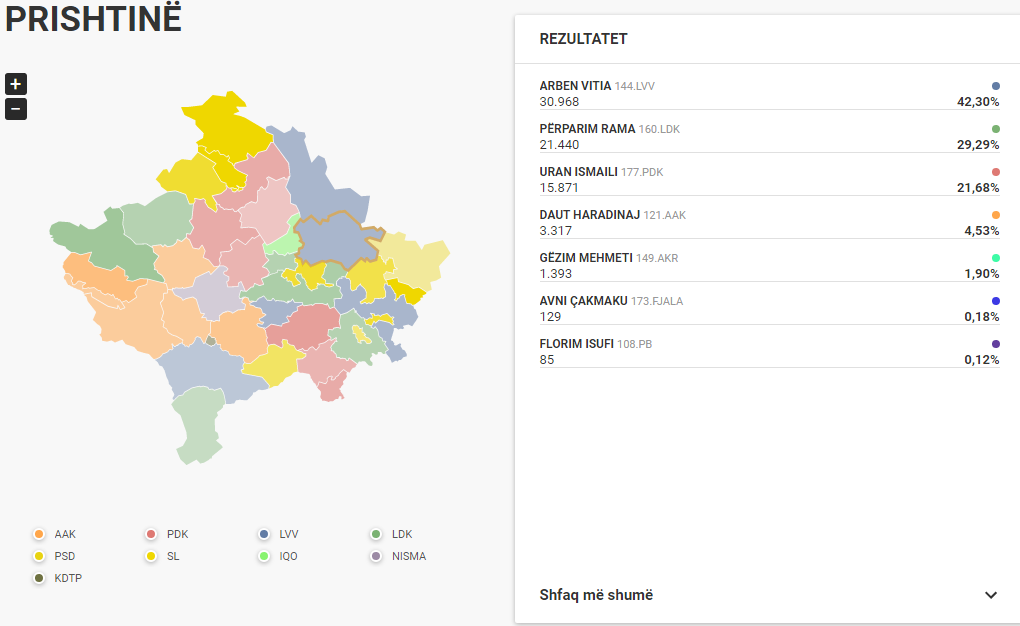Click the 29,29% percentage value
The height and width of the screenshot is (626, 1020).
click(978, 144)
